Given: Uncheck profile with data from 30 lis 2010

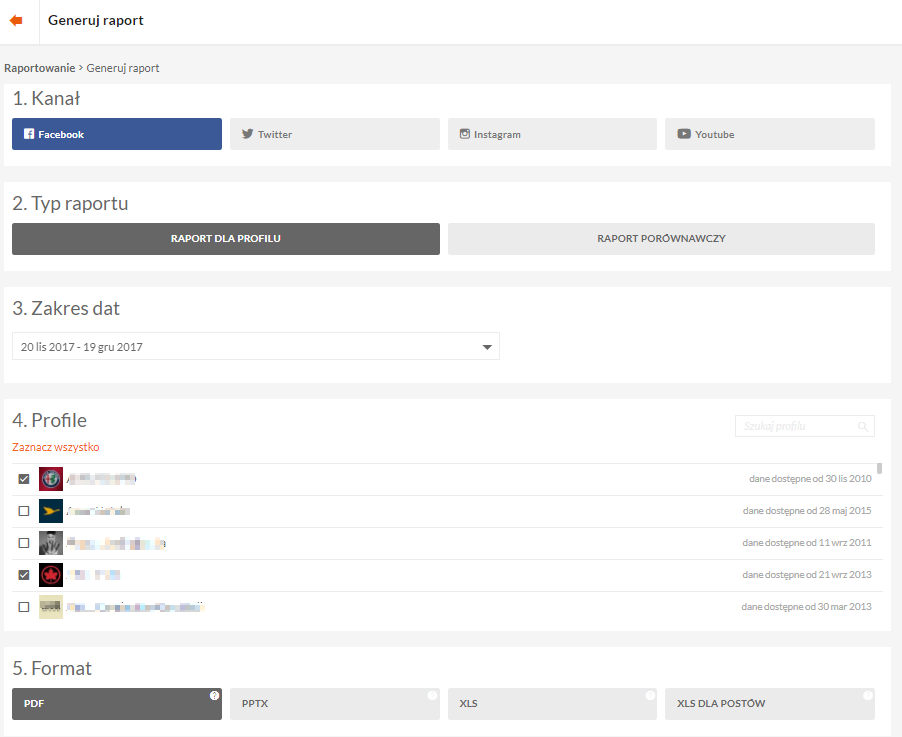Looking at the screenshot, I should click(x=24, y=479).
